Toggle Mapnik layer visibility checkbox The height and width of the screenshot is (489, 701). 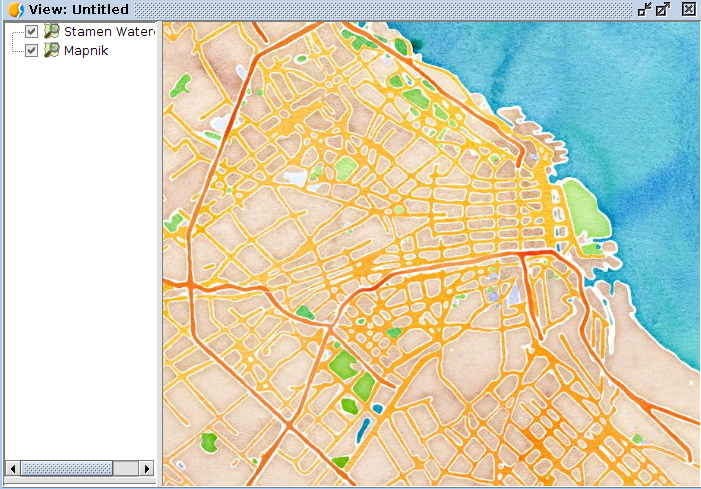pos(32,50)
